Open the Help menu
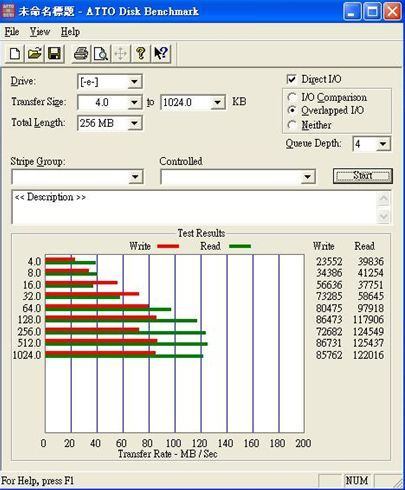The image size is (405, 490). 70,32
